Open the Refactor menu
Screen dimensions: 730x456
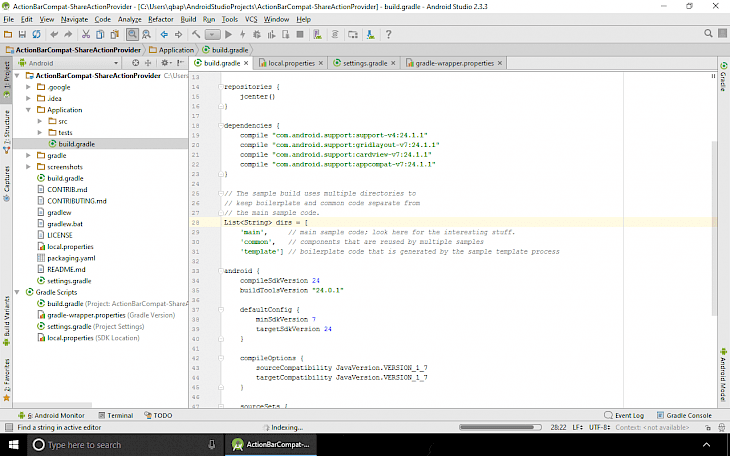[161, 19]
